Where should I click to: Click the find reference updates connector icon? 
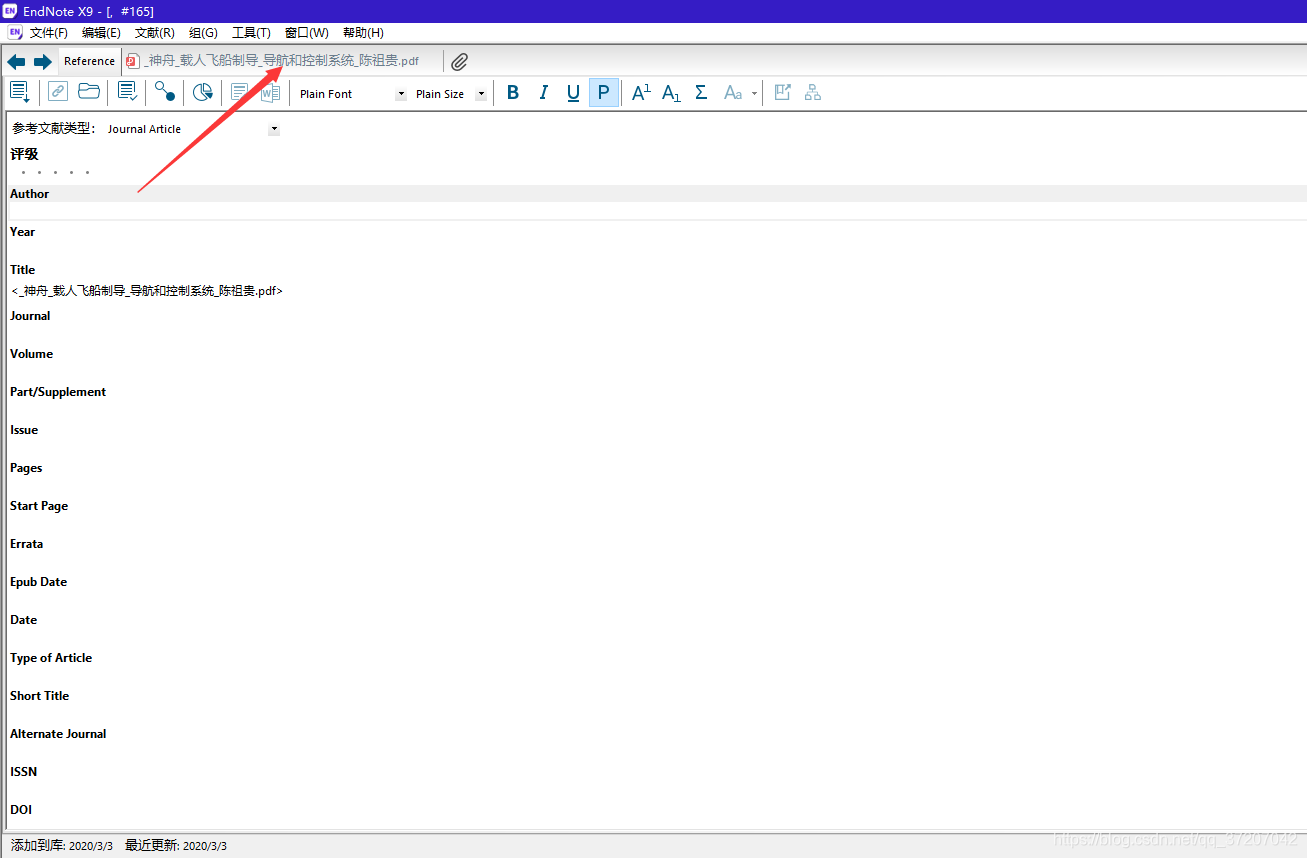coord(165,92)
